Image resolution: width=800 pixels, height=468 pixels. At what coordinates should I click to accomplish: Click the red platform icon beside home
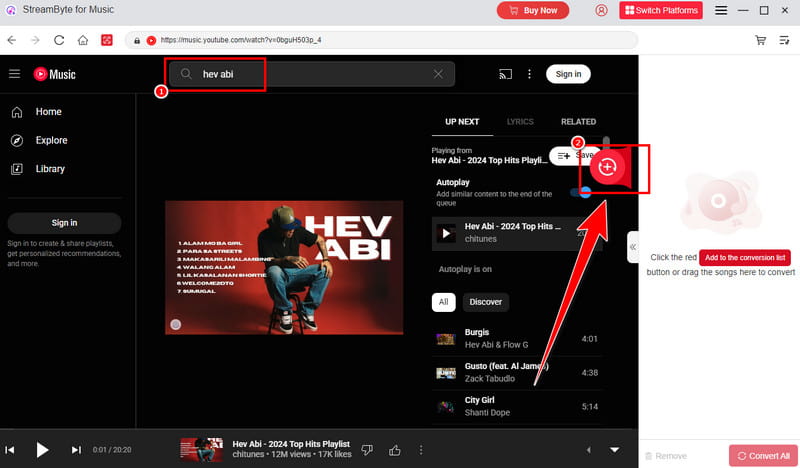pos(107,40)
